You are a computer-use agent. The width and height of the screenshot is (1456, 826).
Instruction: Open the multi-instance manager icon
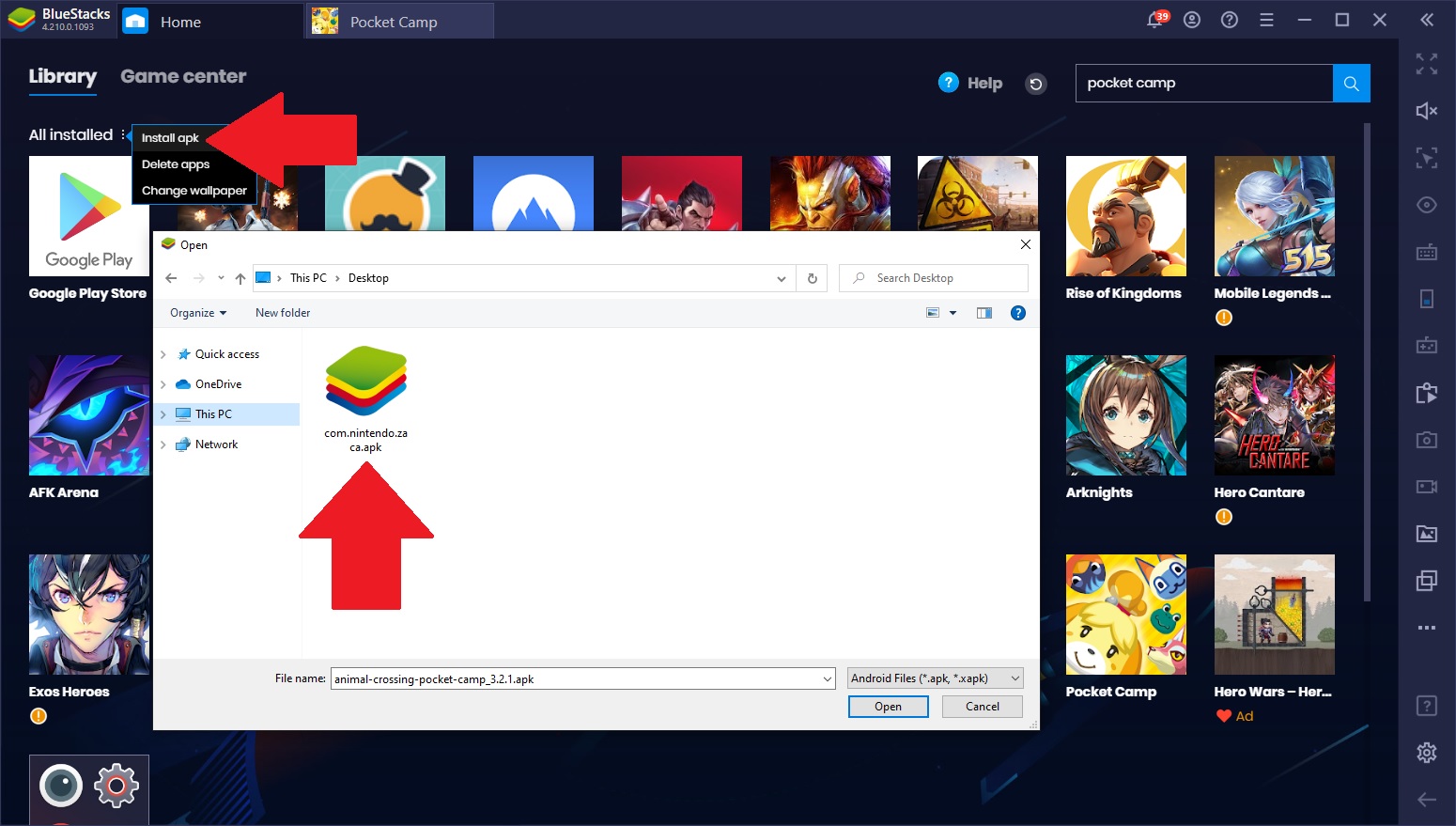[x=1427, y=581]
